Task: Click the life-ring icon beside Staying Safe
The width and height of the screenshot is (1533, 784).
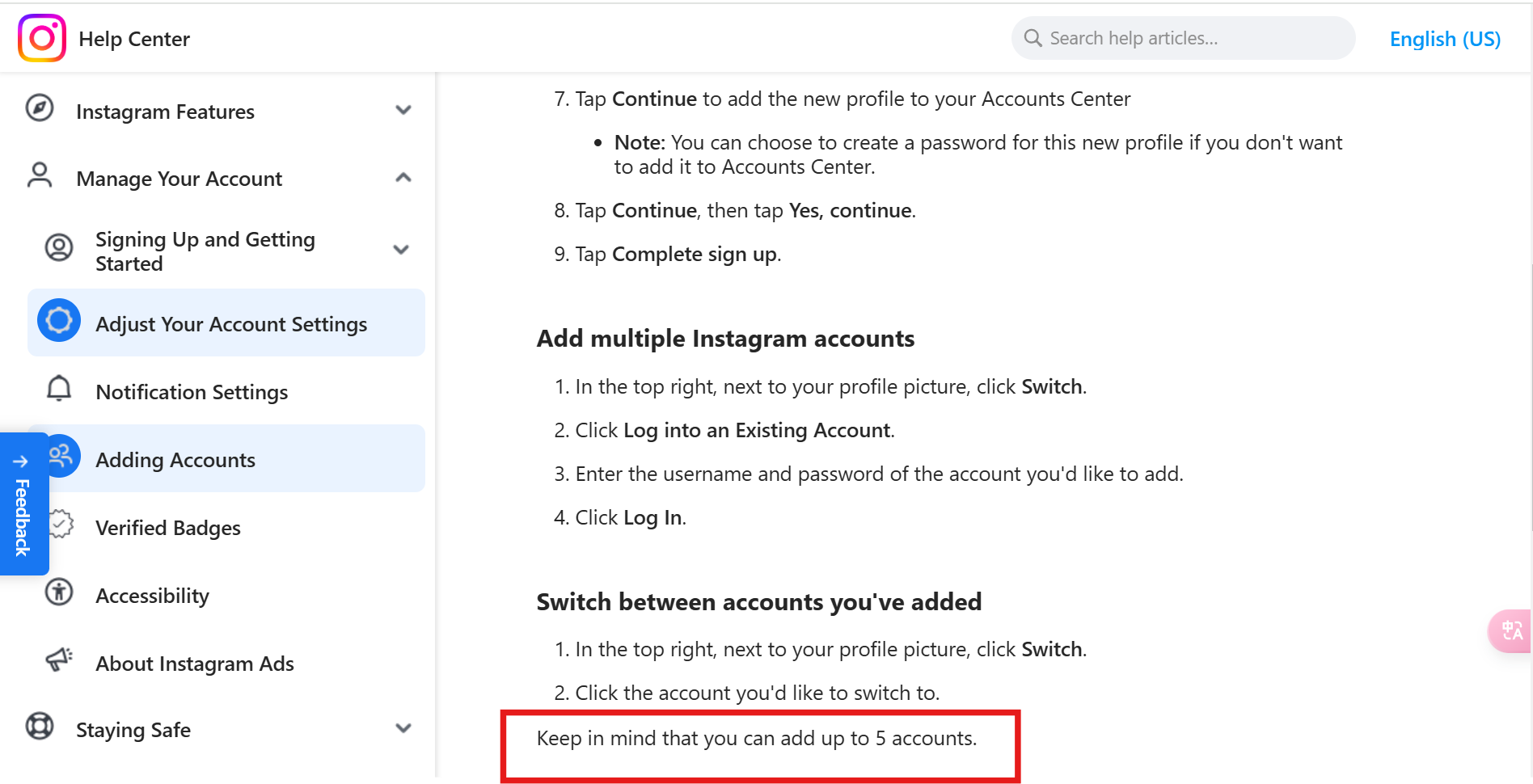Action: 39,726
